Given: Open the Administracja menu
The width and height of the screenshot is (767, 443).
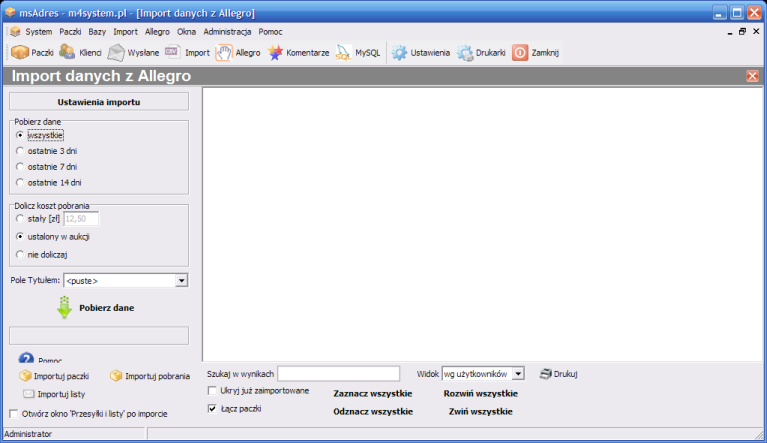Looking at the screenshot, I should (x=227, y=32).
